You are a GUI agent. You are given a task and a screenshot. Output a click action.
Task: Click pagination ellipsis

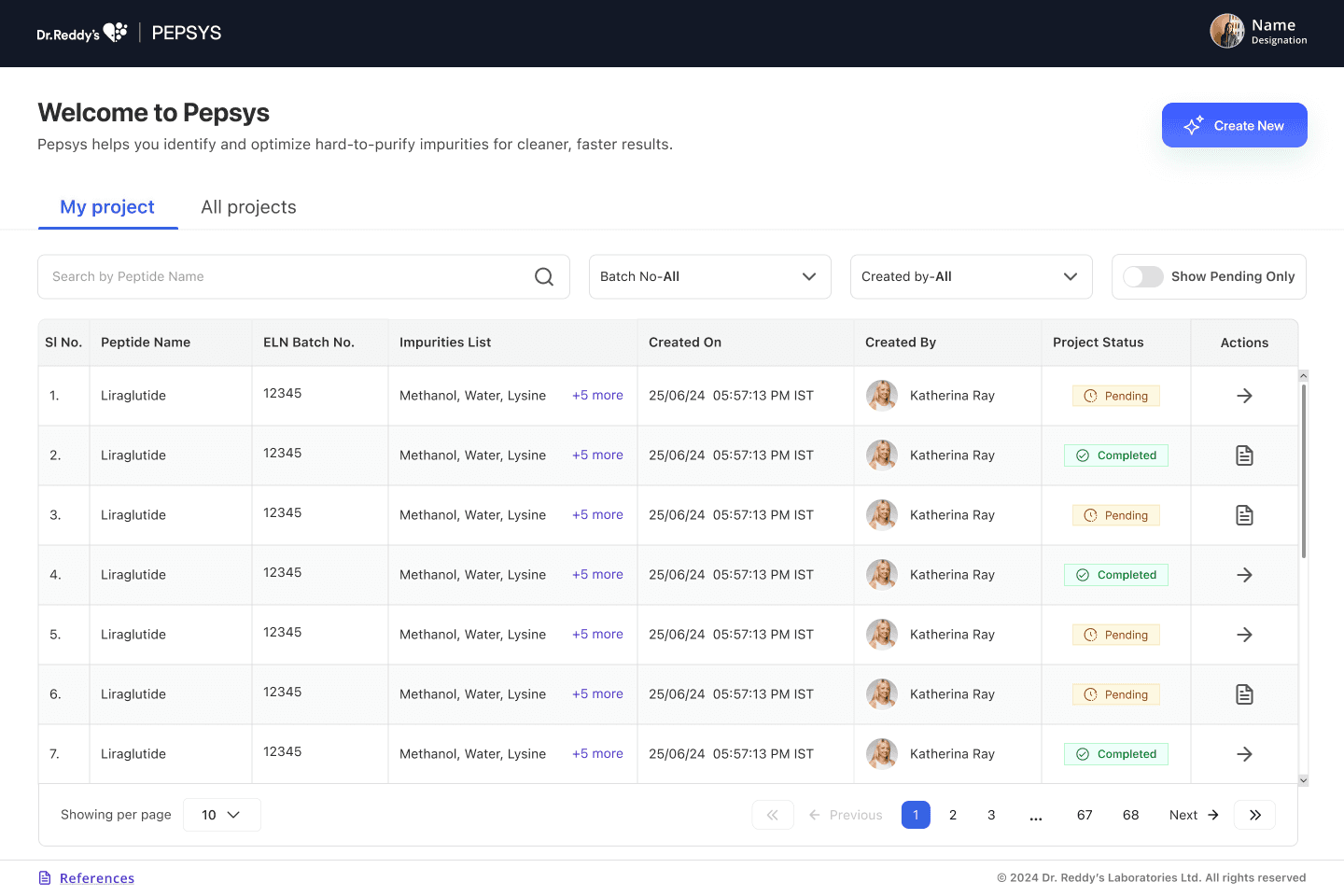tap(1036, 817)
